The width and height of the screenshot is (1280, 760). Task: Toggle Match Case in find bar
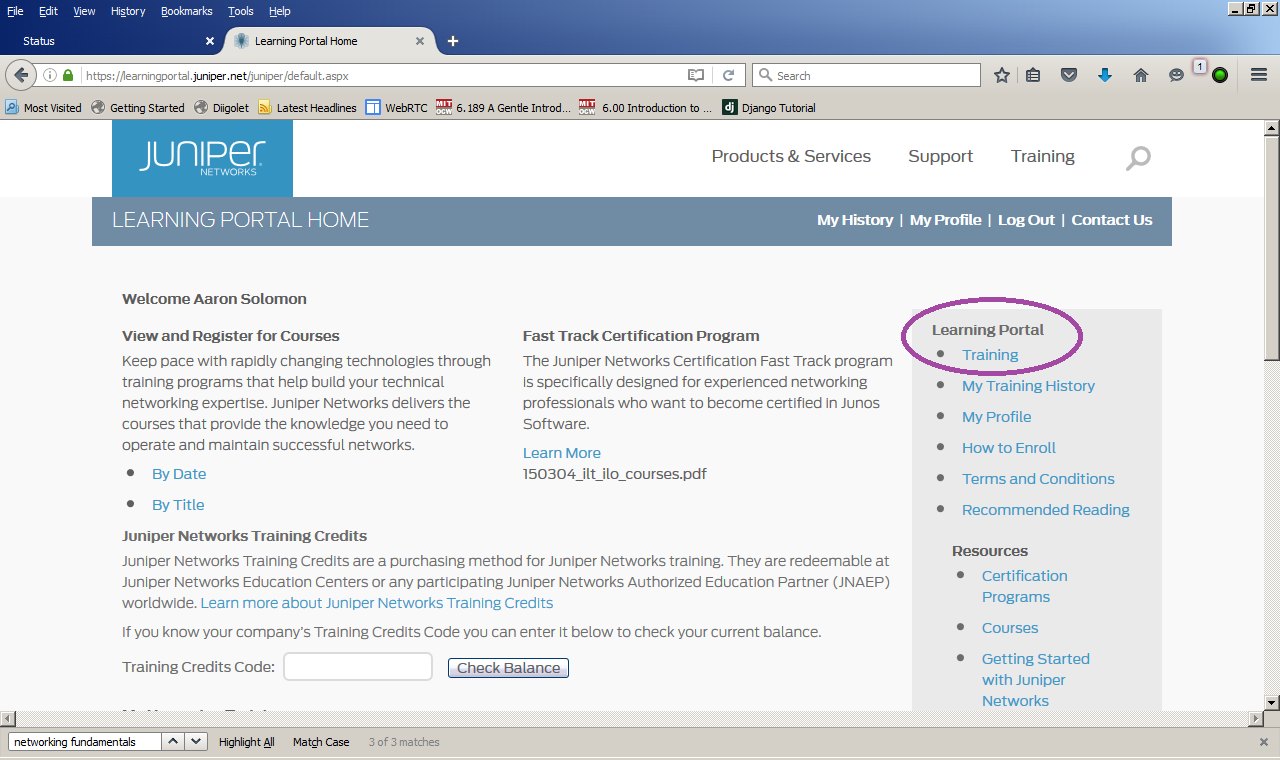coord(321,742)
